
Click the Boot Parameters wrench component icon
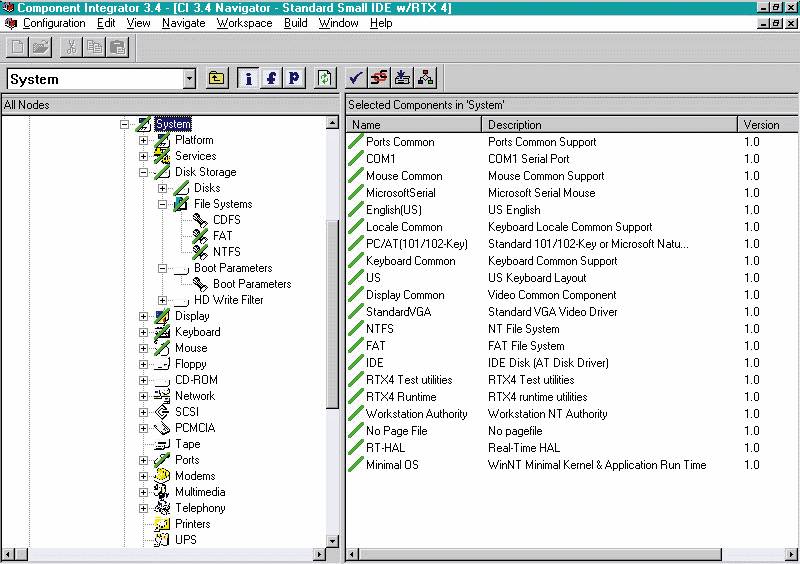coord(200,284)
